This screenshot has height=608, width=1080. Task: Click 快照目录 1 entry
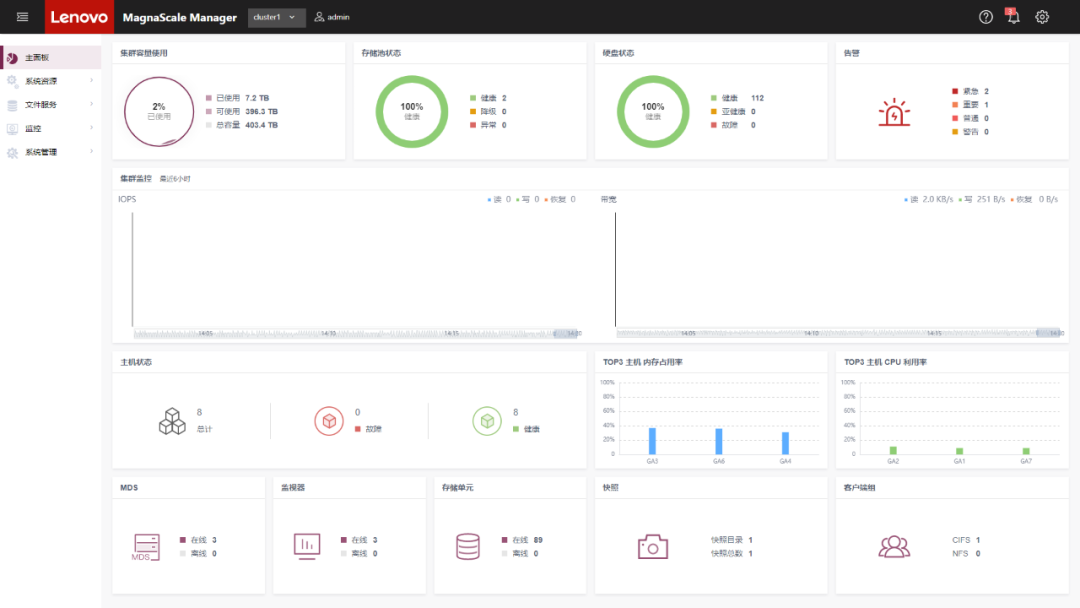click(731, 541)
